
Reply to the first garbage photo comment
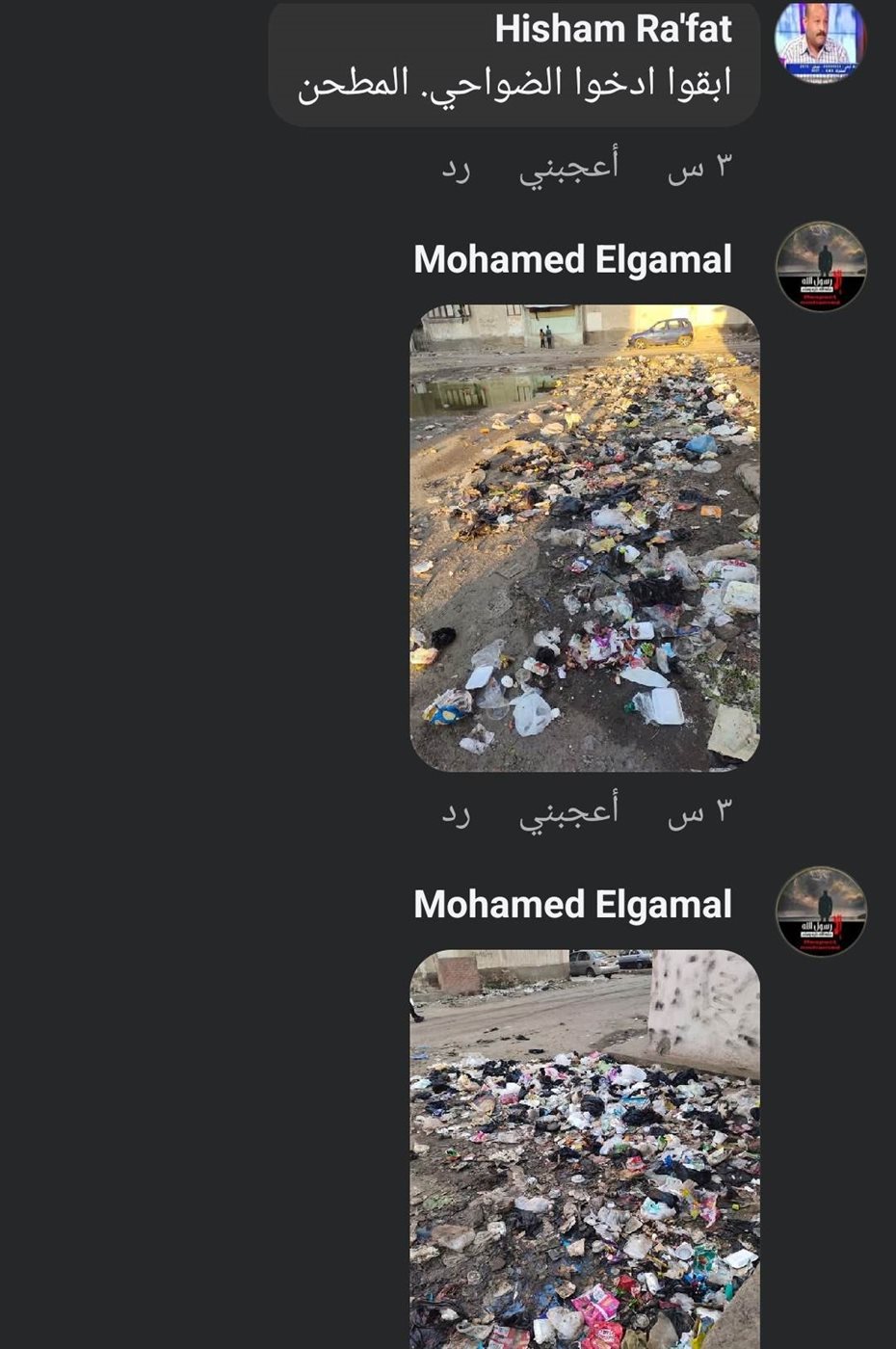456,812
